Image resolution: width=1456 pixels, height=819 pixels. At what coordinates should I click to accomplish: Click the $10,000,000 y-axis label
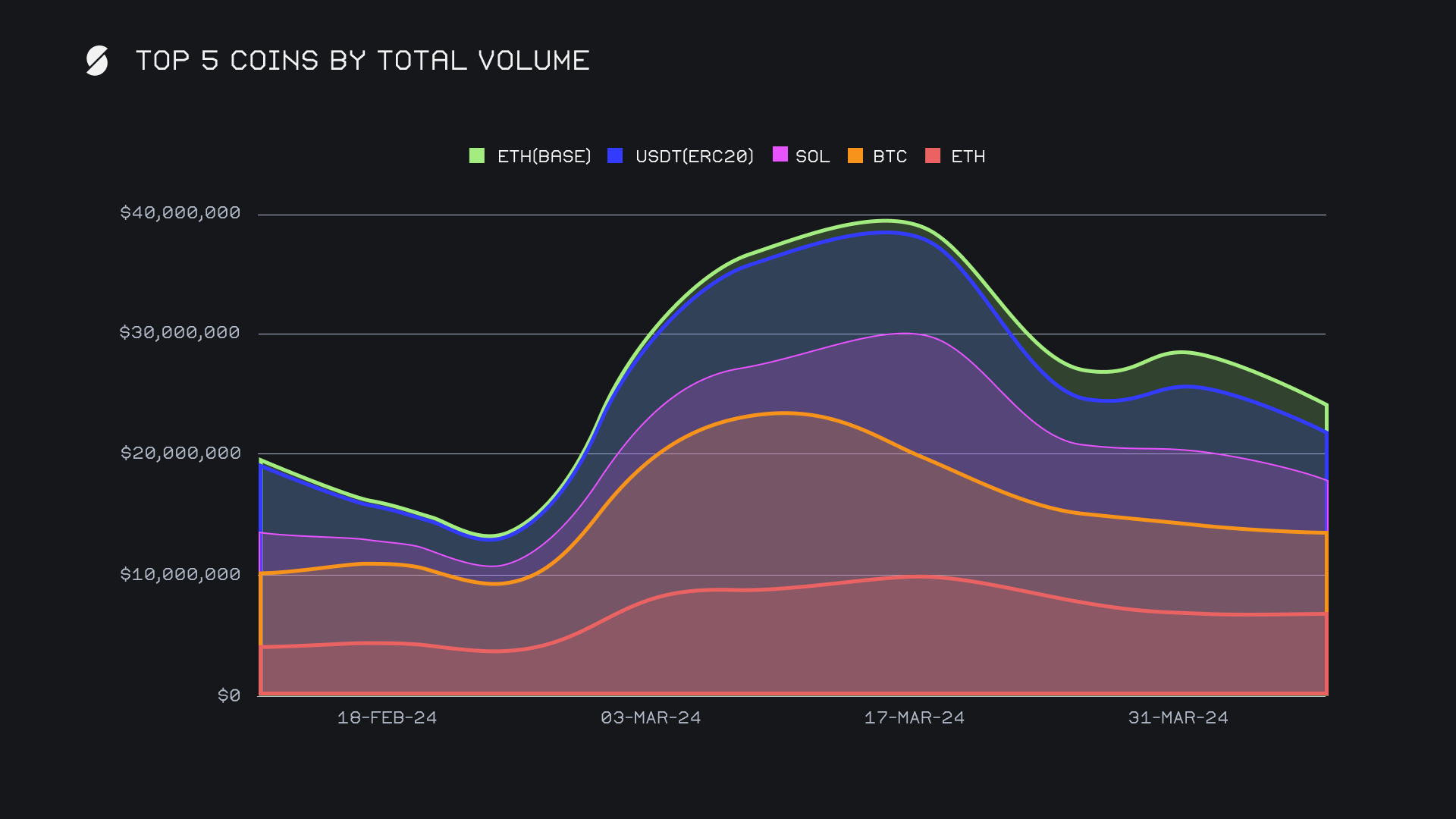coord(180,575)
